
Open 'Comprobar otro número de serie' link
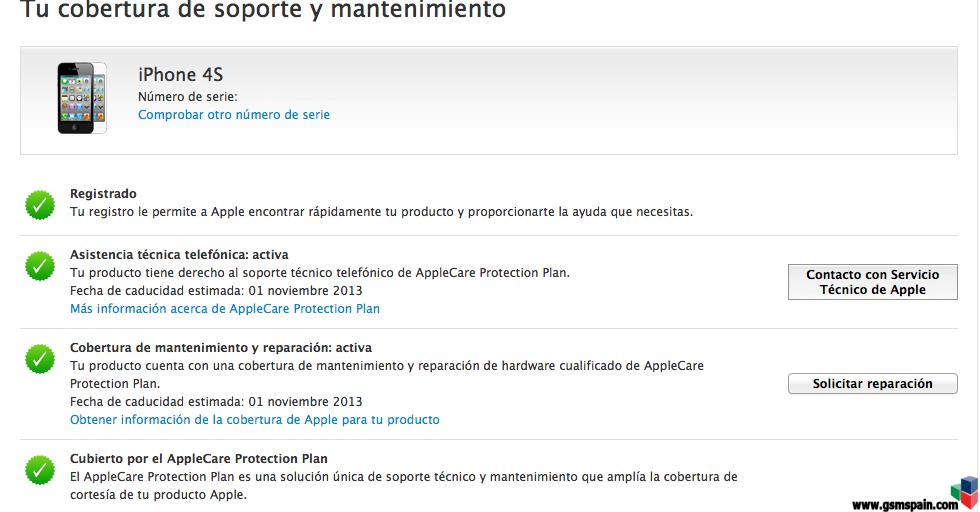234,115
